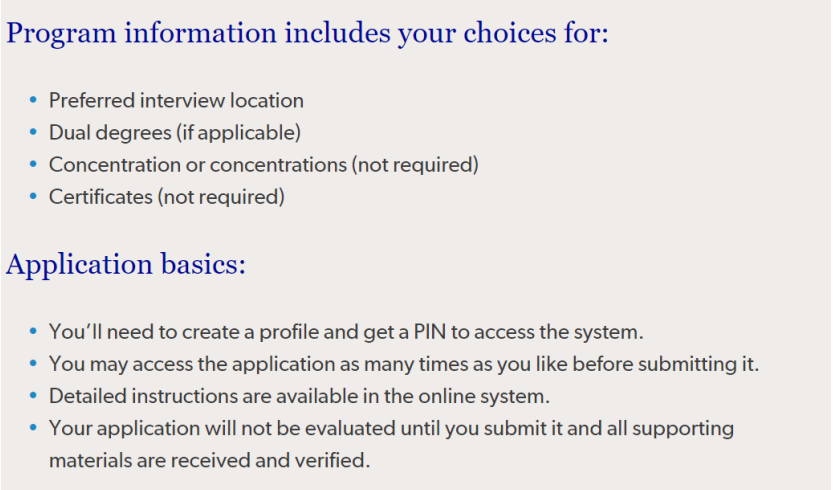Click the bullet beside "Dual degrees"
The image size is (833, 490).
tap(33, 133)
